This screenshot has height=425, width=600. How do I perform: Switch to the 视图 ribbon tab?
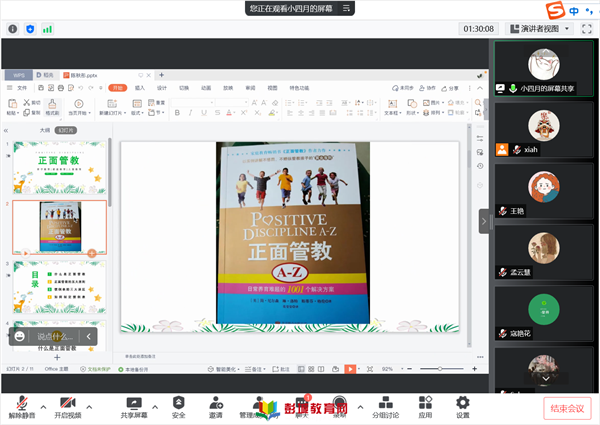(x=272, y=88)
